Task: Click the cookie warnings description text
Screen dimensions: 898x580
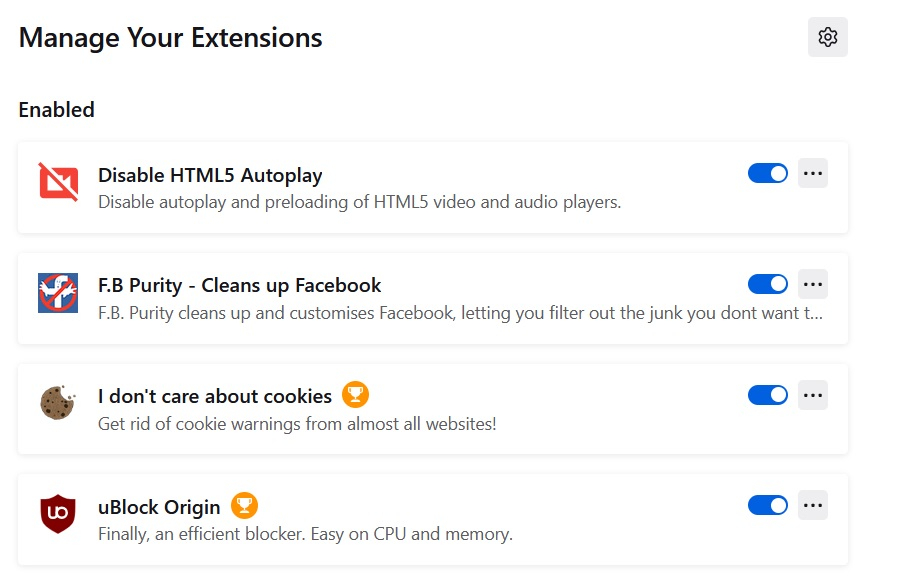Action: coord(297,424)
